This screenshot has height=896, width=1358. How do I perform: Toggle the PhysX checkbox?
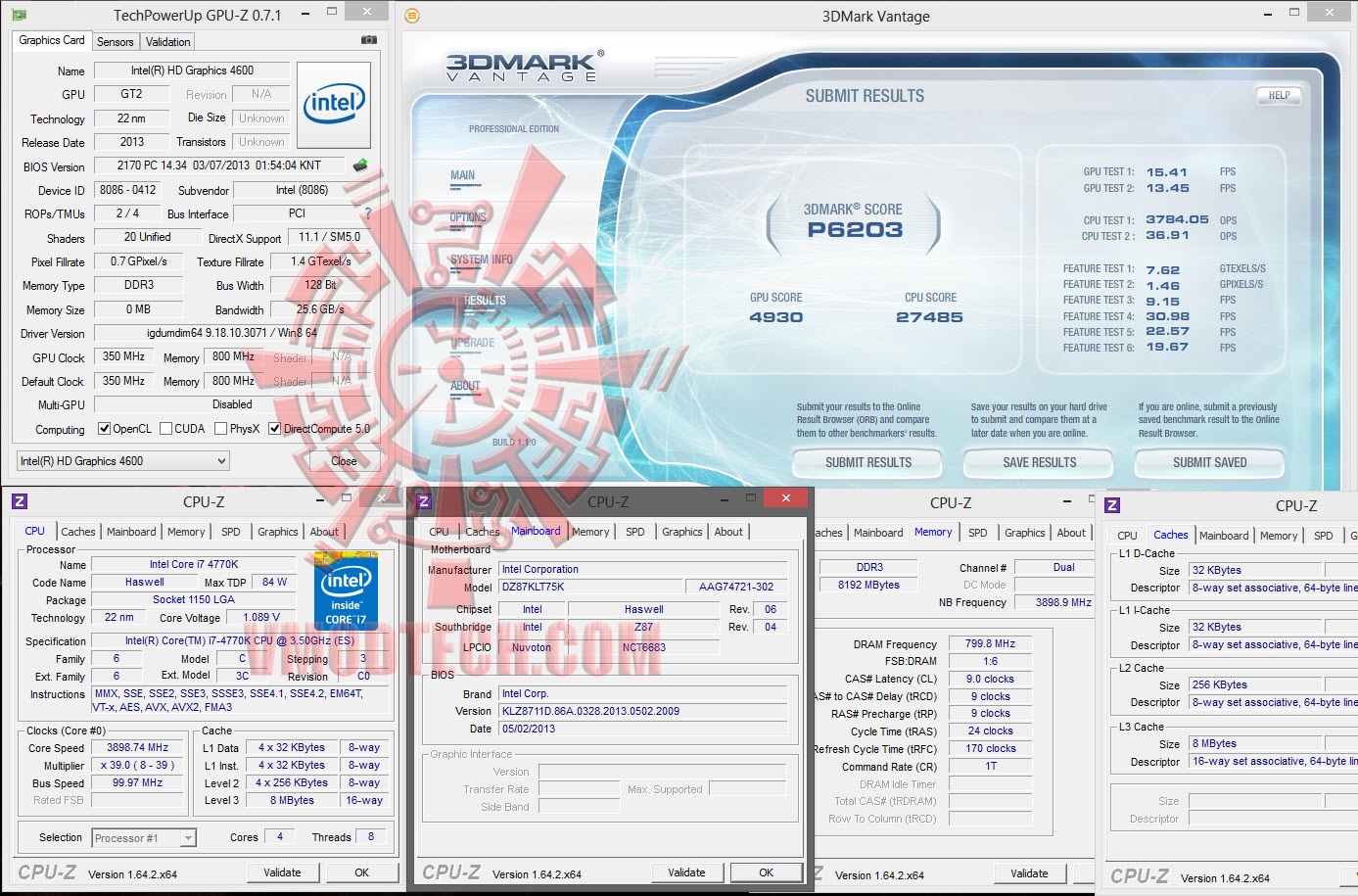click(x=220, y=429)
